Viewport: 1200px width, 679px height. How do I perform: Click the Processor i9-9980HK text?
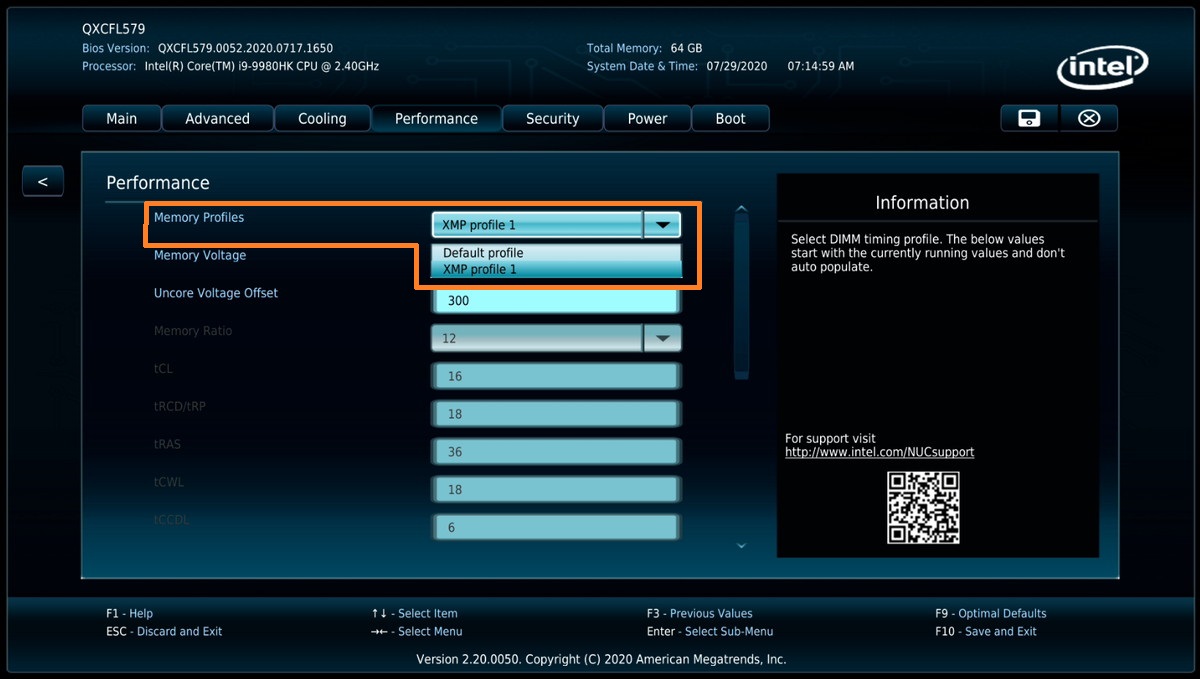click(261, 66)
